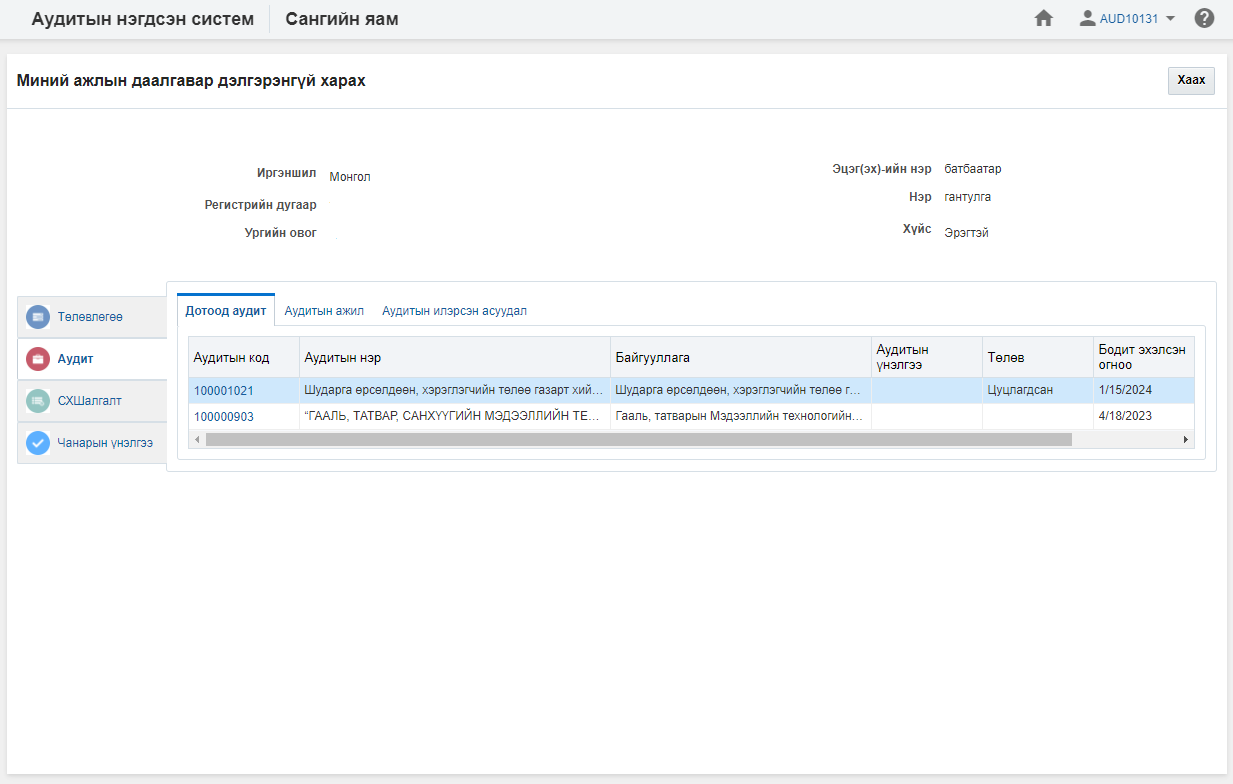
Task: Open the Төлөвлөгөө side tab
Action: 92,317
